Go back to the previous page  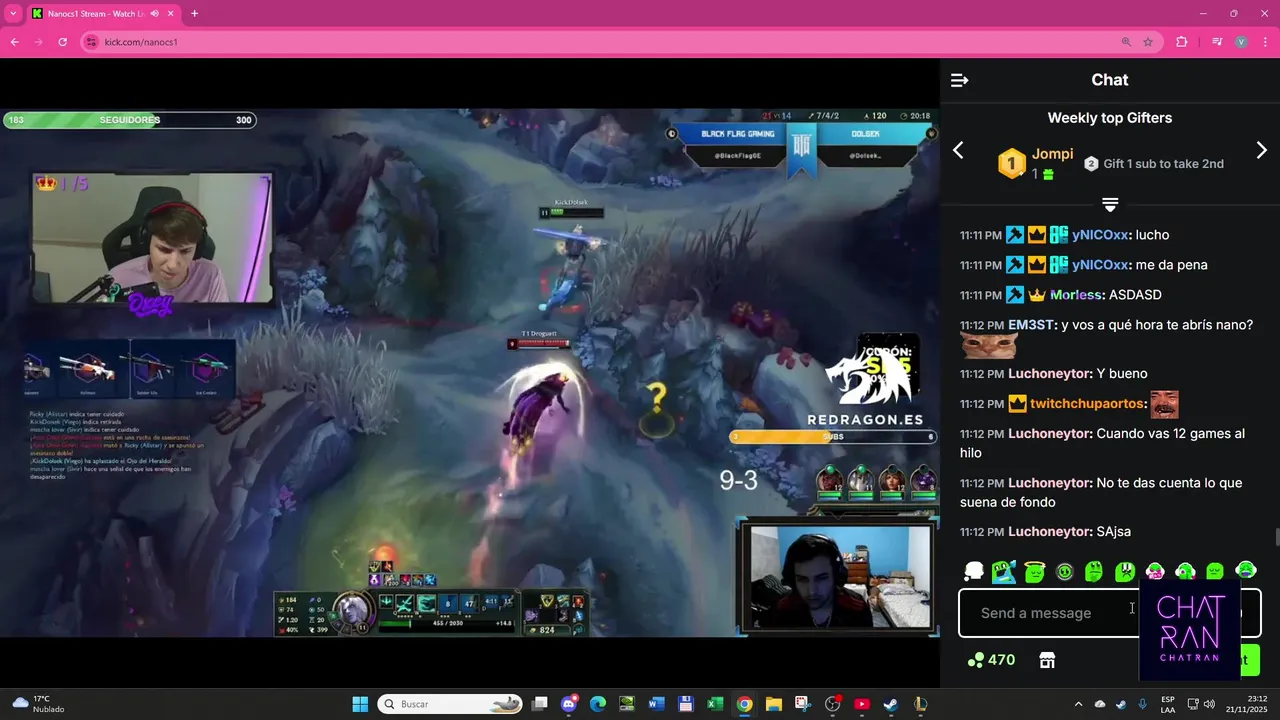(14, 42)
